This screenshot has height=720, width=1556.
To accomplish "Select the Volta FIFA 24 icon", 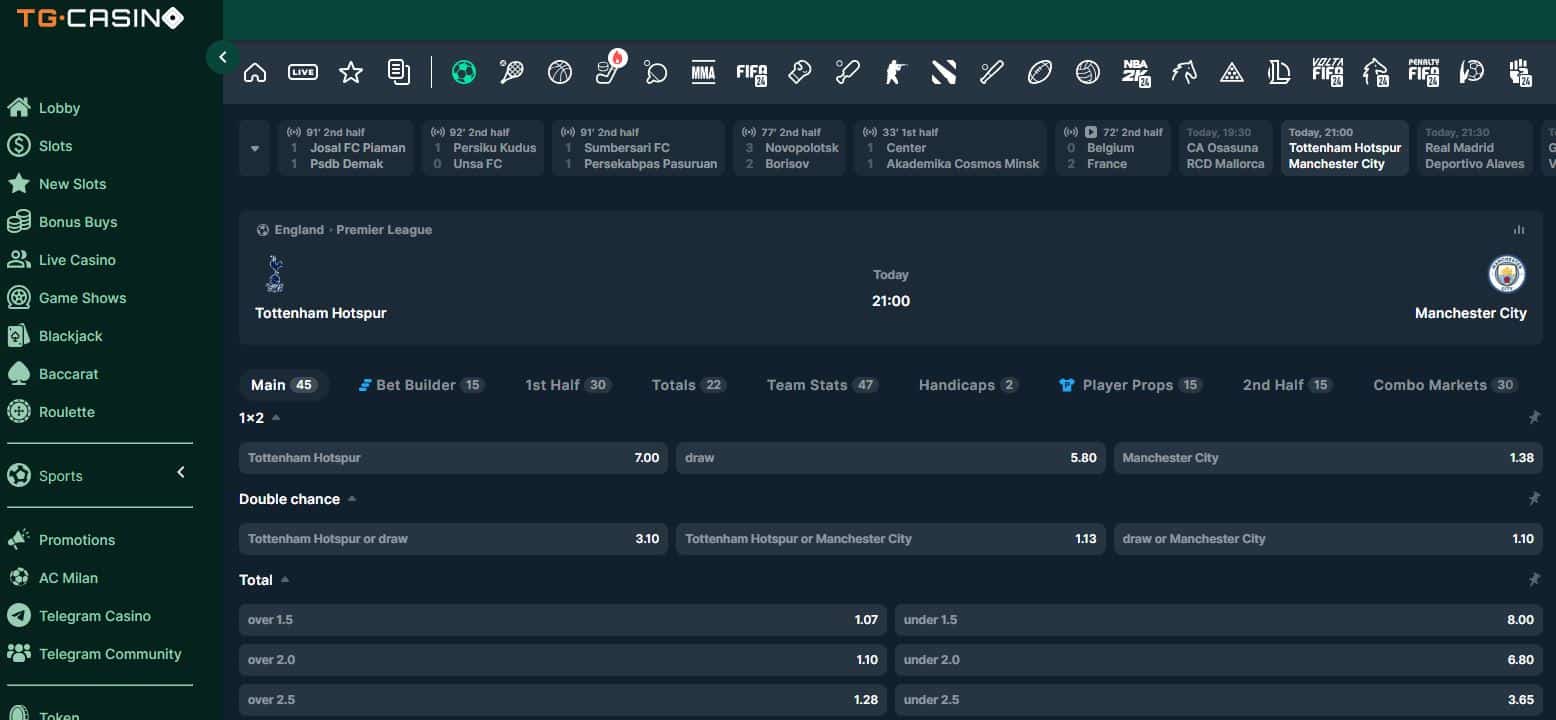I will pos(1328,72).
